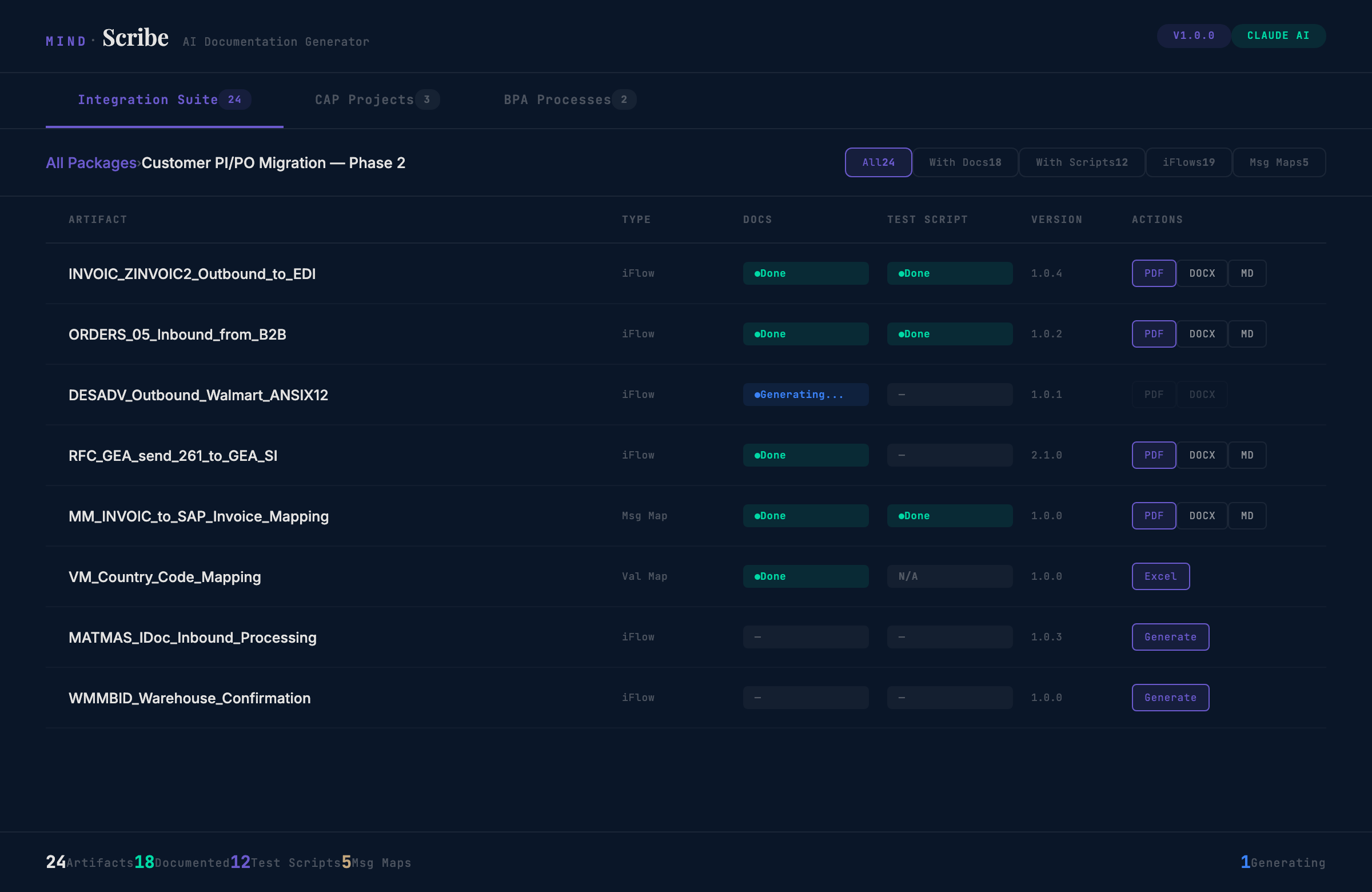
Task: Click MD export for RFC_GEA_send_261_to_GEA_SI
Action: coord(1247,455)
